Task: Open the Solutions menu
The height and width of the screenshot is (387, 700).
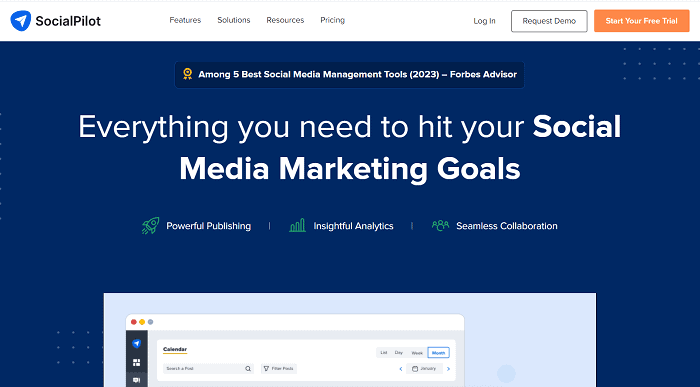Action: (x=233, y=20)
